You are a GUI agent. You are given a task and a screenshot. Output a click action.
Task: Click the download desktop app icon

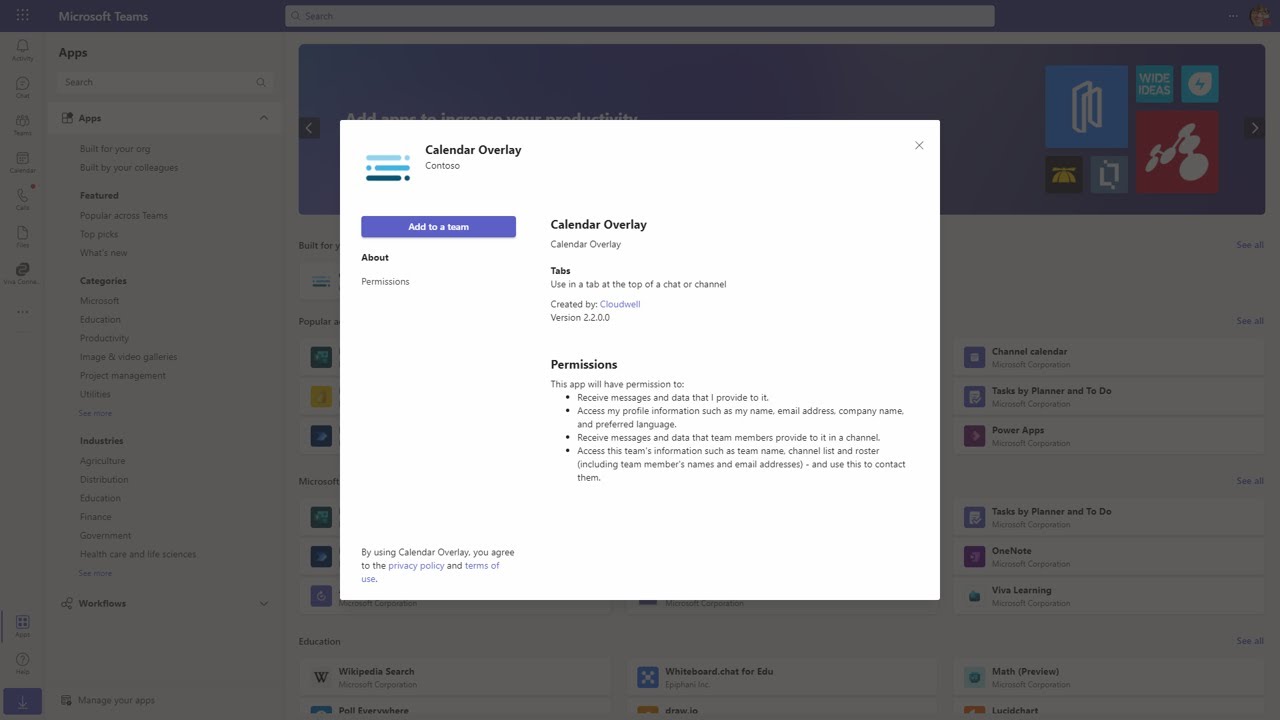tap(22, 702)
